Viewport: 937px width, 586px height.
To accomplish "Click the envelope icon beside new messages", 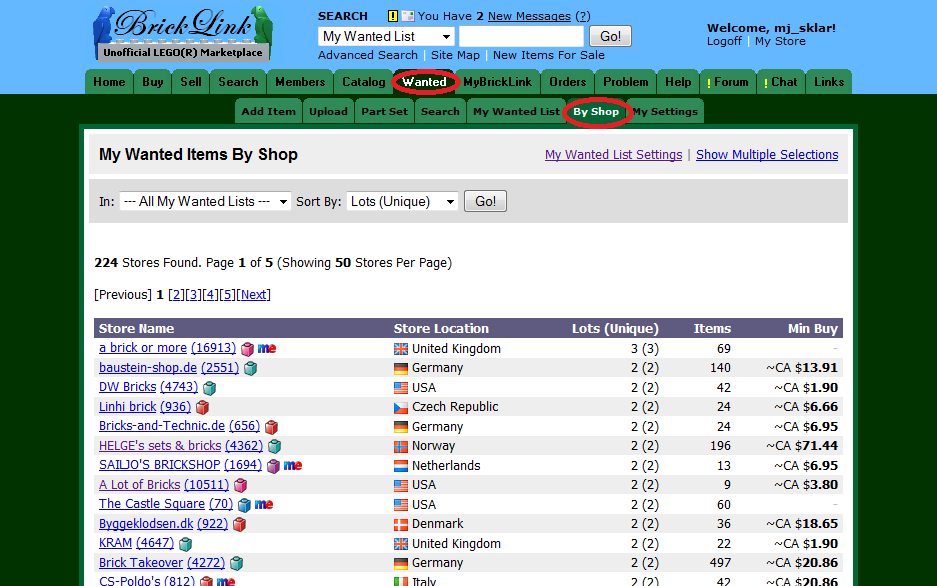I will 408,16.
